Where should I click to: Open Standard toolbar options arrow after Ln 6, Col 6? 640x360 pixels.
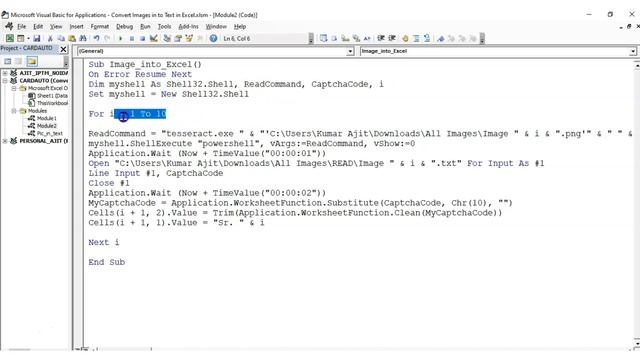pos(311,39)
